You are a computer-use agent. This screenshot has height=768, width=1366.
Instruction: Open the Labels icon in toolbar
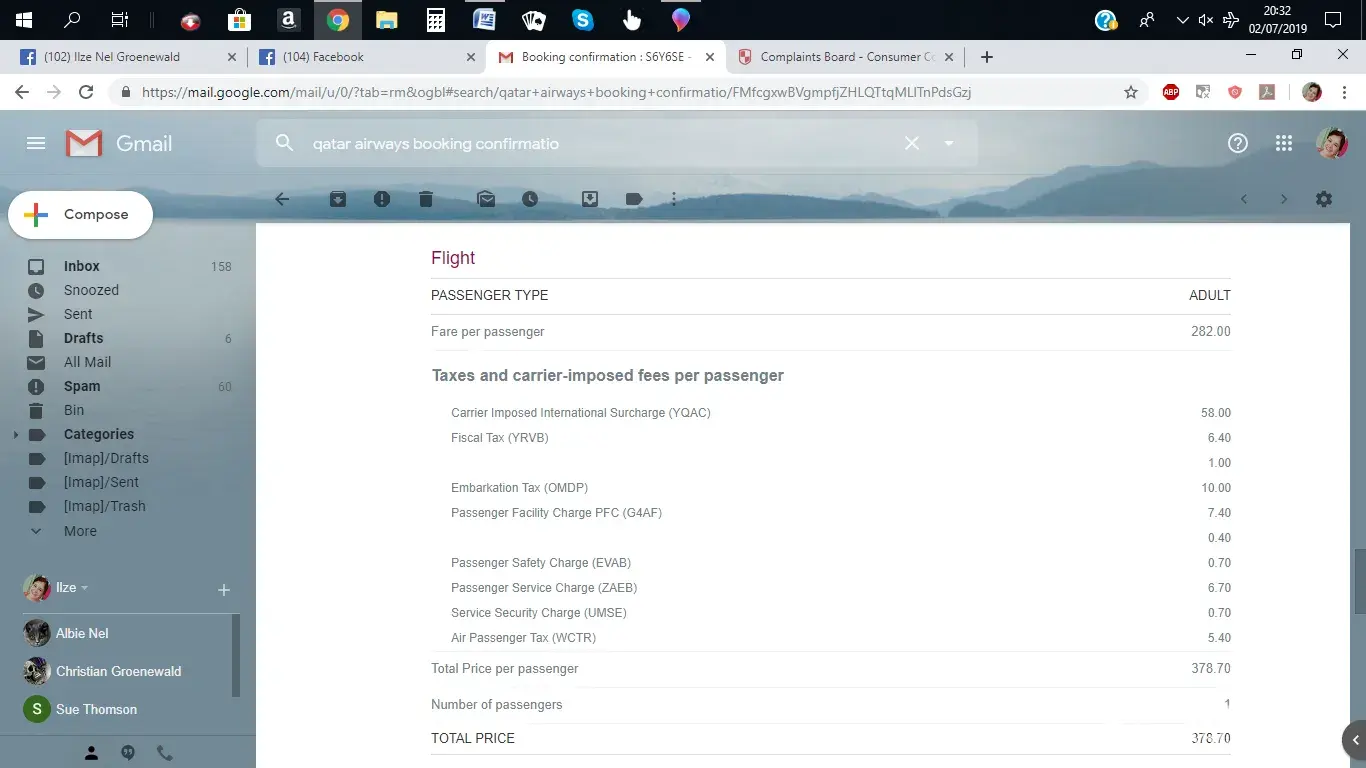[x=634, y=199]
